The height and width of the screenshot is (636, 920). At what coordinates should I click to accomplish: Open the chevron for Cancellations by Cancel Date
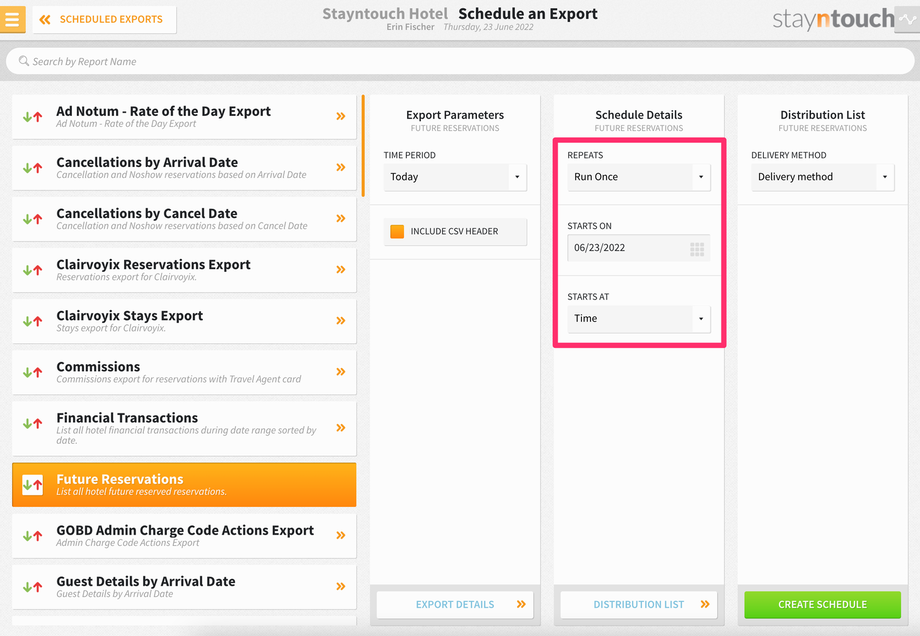click(x=340, y=218)
